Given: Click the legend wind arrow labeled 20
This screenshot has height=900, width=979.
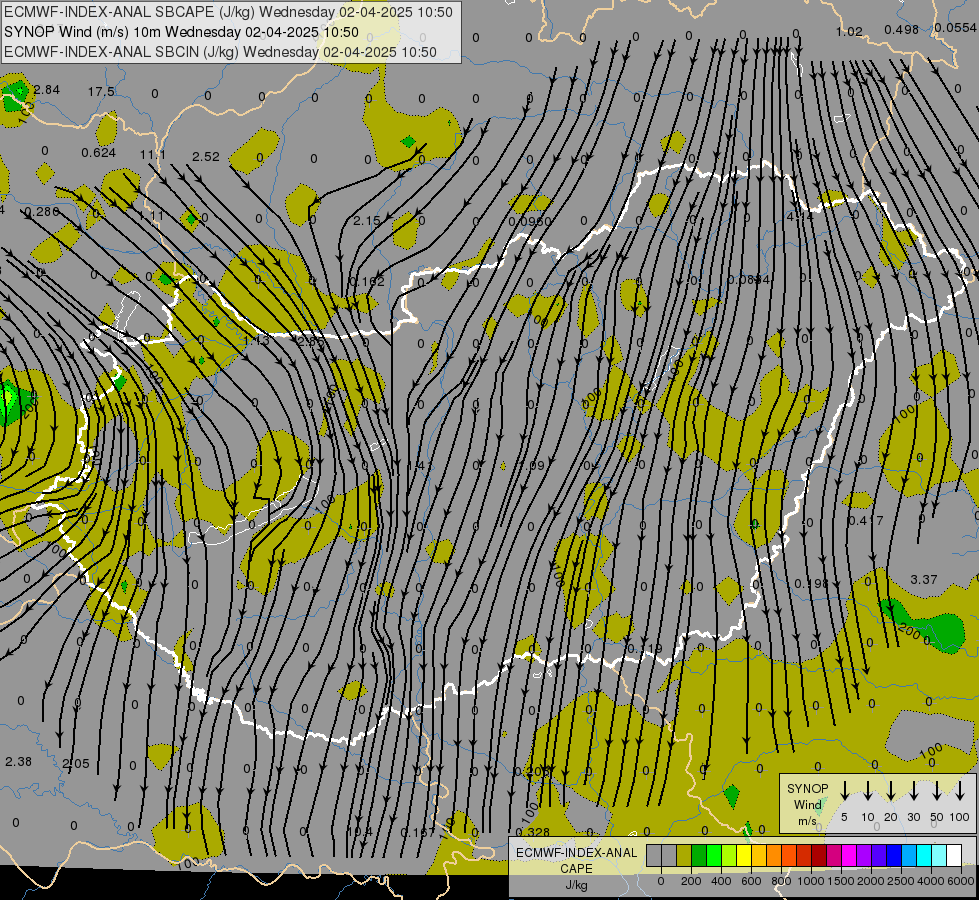Looking at the screenshot, I should coord(891,791).
